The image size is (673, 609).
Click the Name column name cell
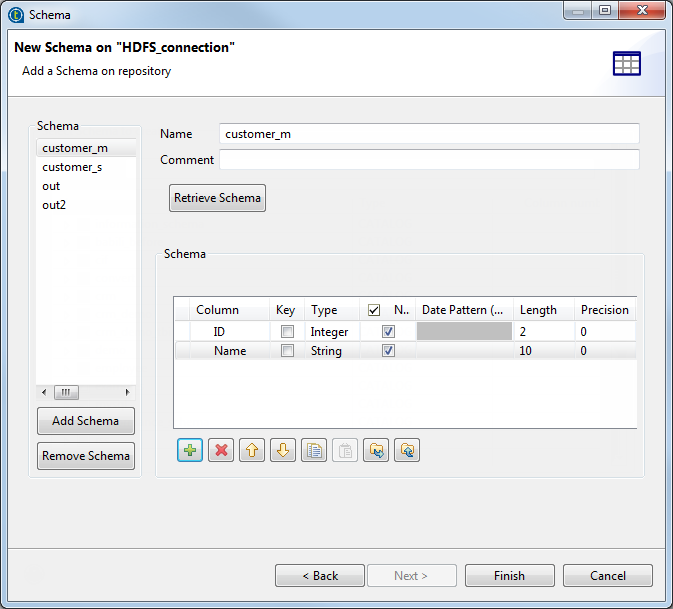coord(229,351)
